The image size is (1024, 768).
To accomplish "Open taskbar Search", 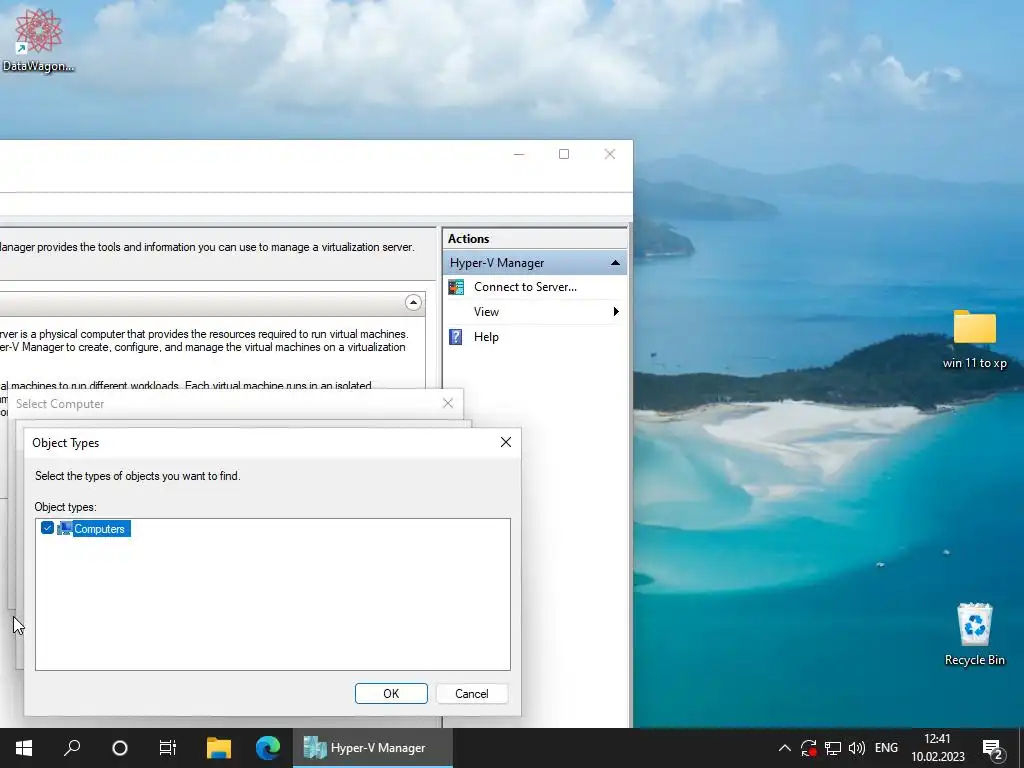I will [x=72, y=748].
